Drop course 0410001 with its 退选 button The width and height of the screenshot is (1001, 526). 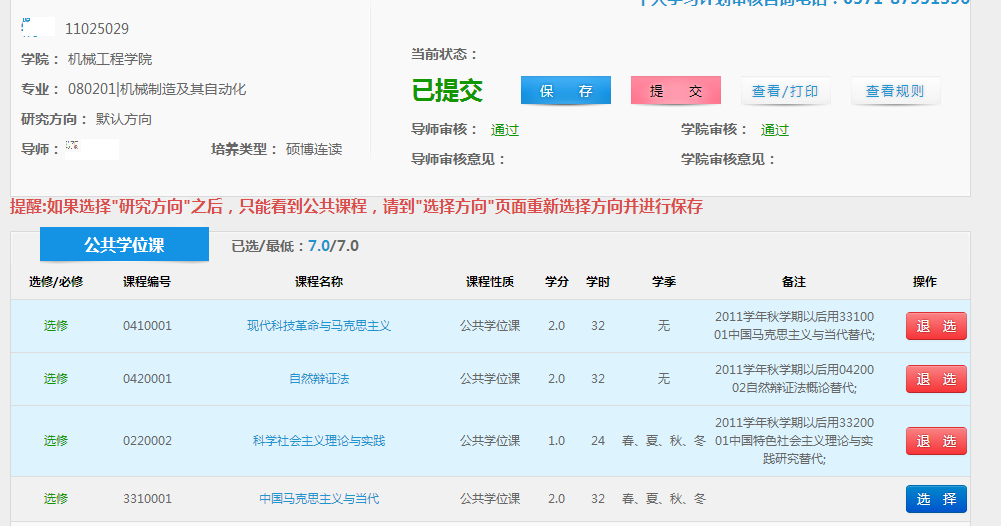point(936,326)
